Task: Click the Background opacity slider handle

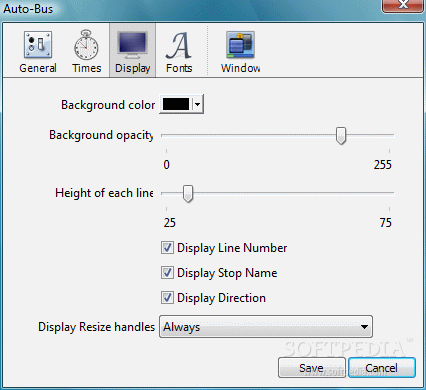Action: click(341, 136)
